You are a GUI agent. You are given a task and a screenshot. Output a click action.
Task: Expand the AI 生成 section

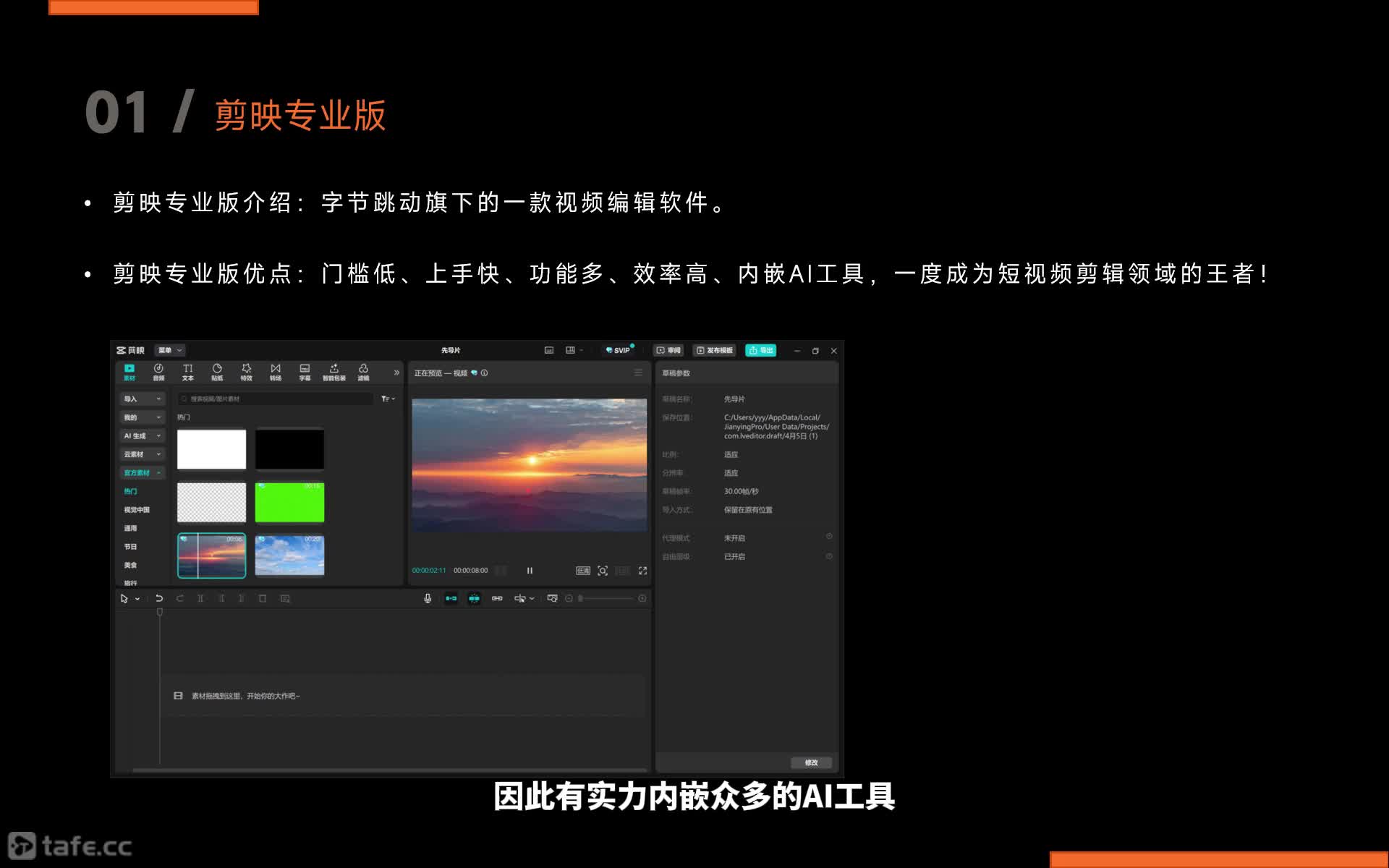[x=143, y=435]
